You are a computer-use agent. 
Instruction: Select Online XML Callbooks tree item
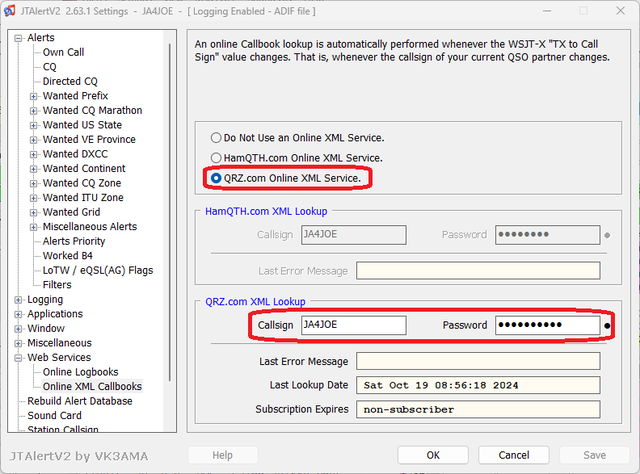92,386
